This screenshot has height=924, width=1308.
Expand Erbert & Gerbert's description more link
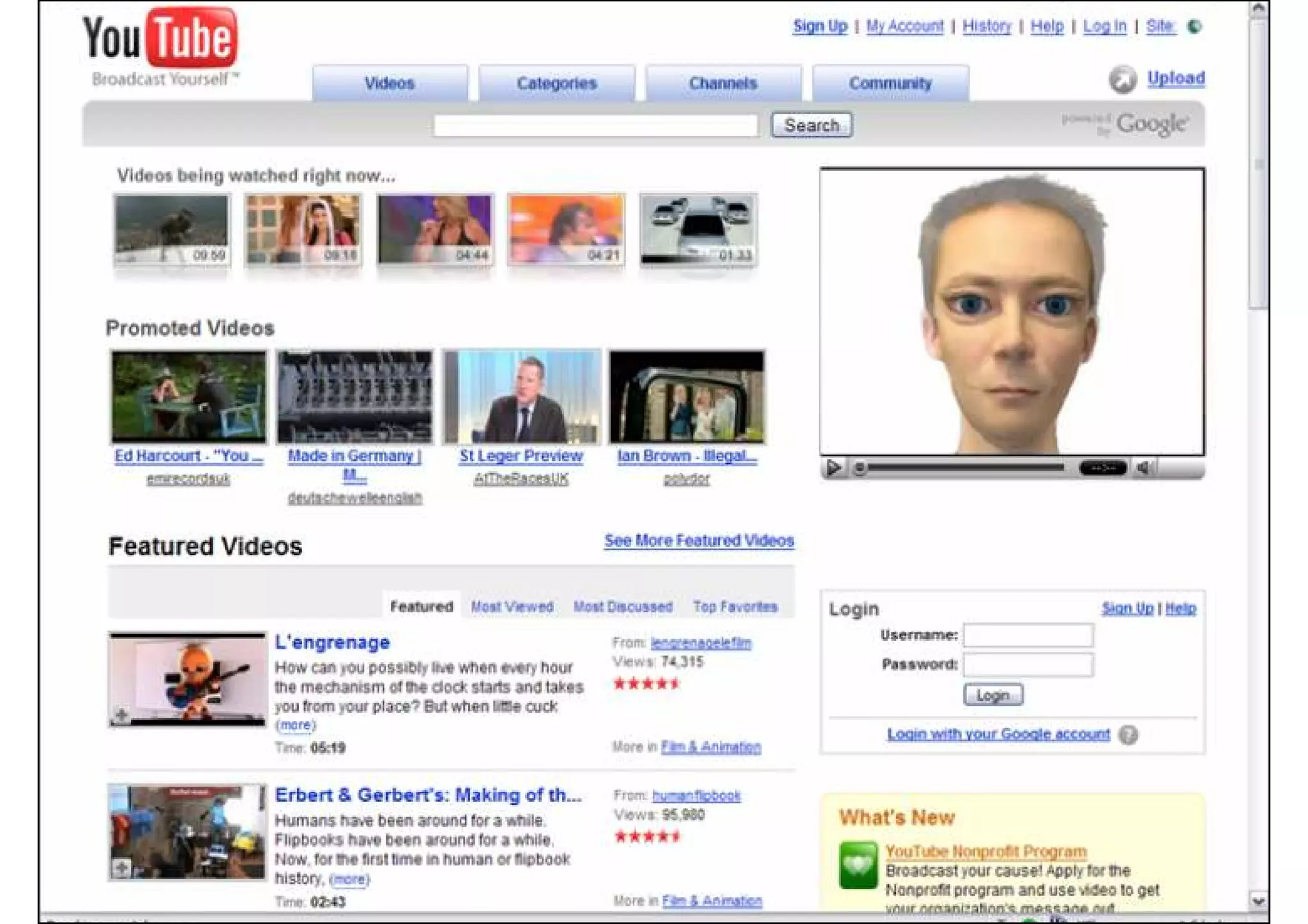tap(349, 879)
